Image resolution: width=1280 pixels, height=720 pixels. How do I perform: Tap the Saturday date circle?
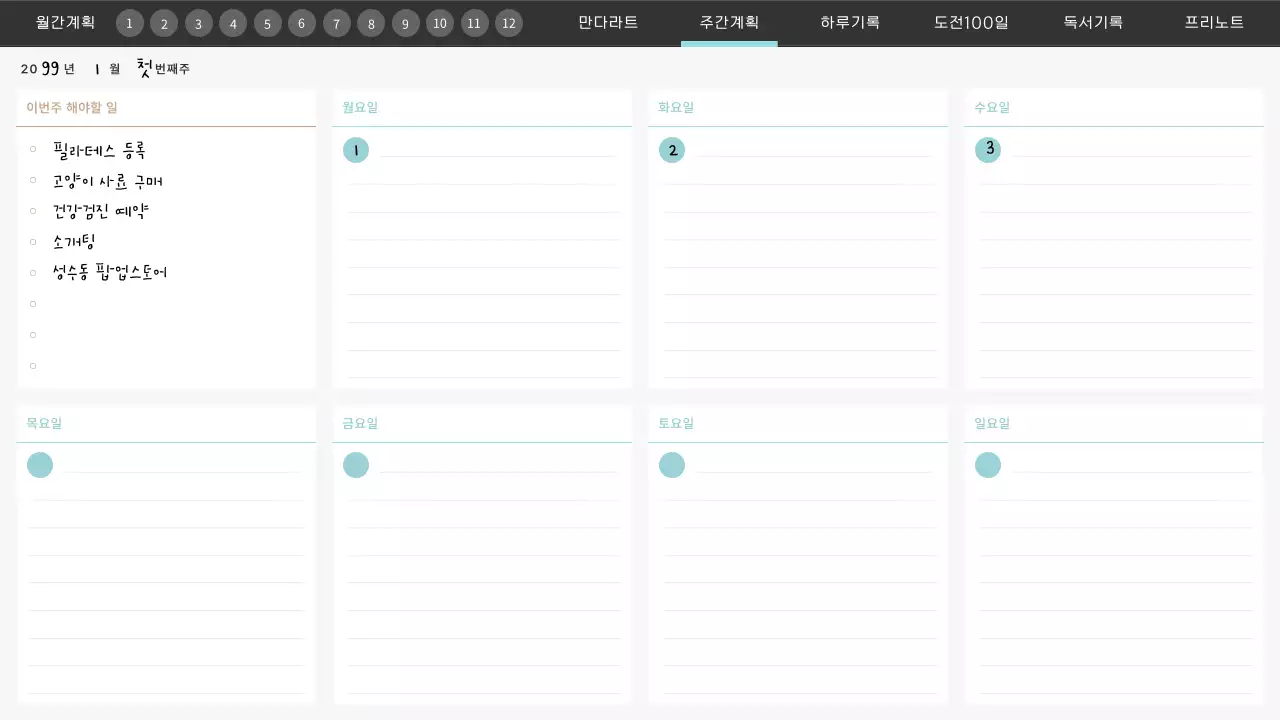(672, 465)
